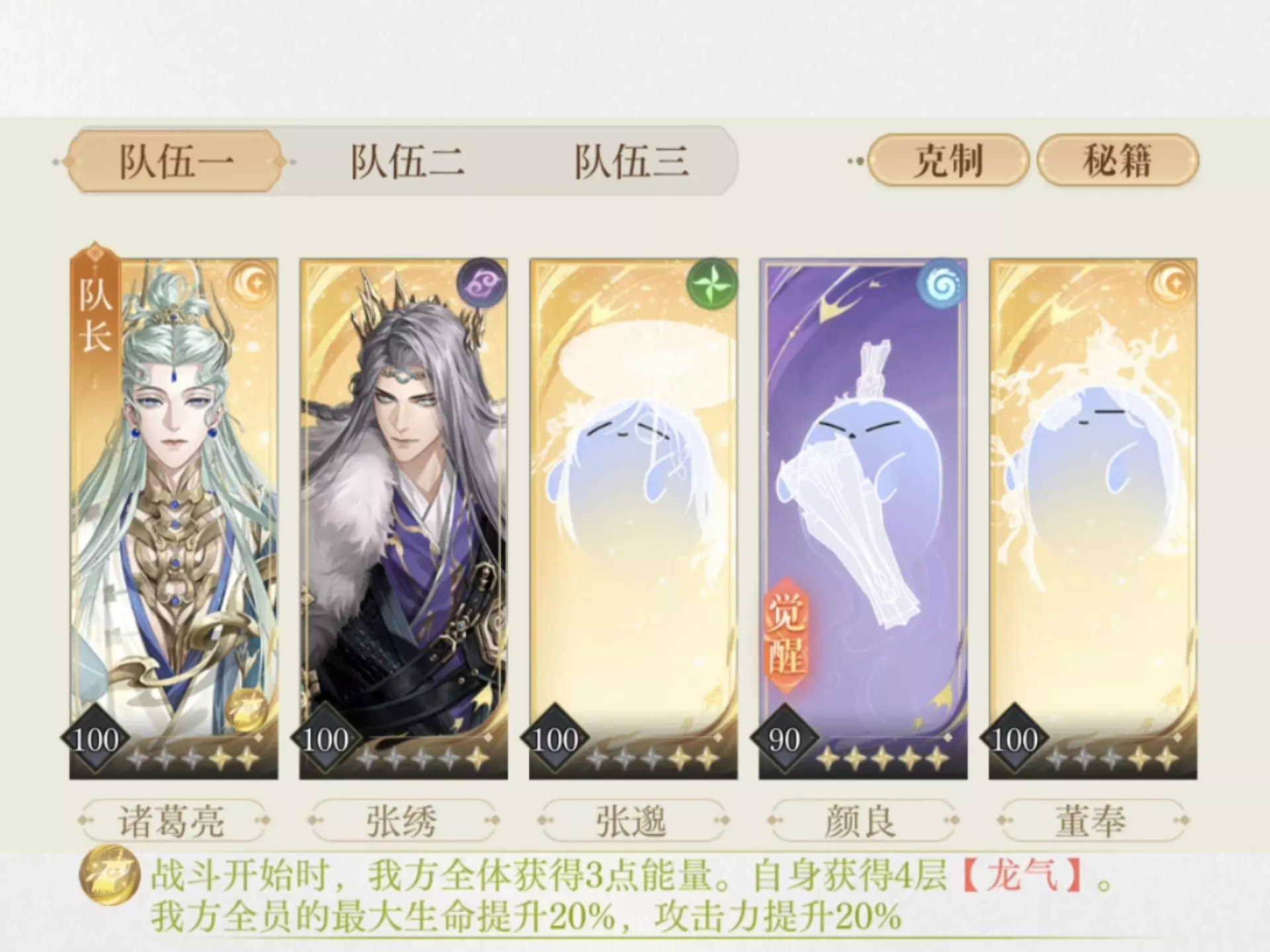Click the gold skill badge on 诸葛亮 portrait
The width and height of the screenshot is (1270, 952).
246,709
